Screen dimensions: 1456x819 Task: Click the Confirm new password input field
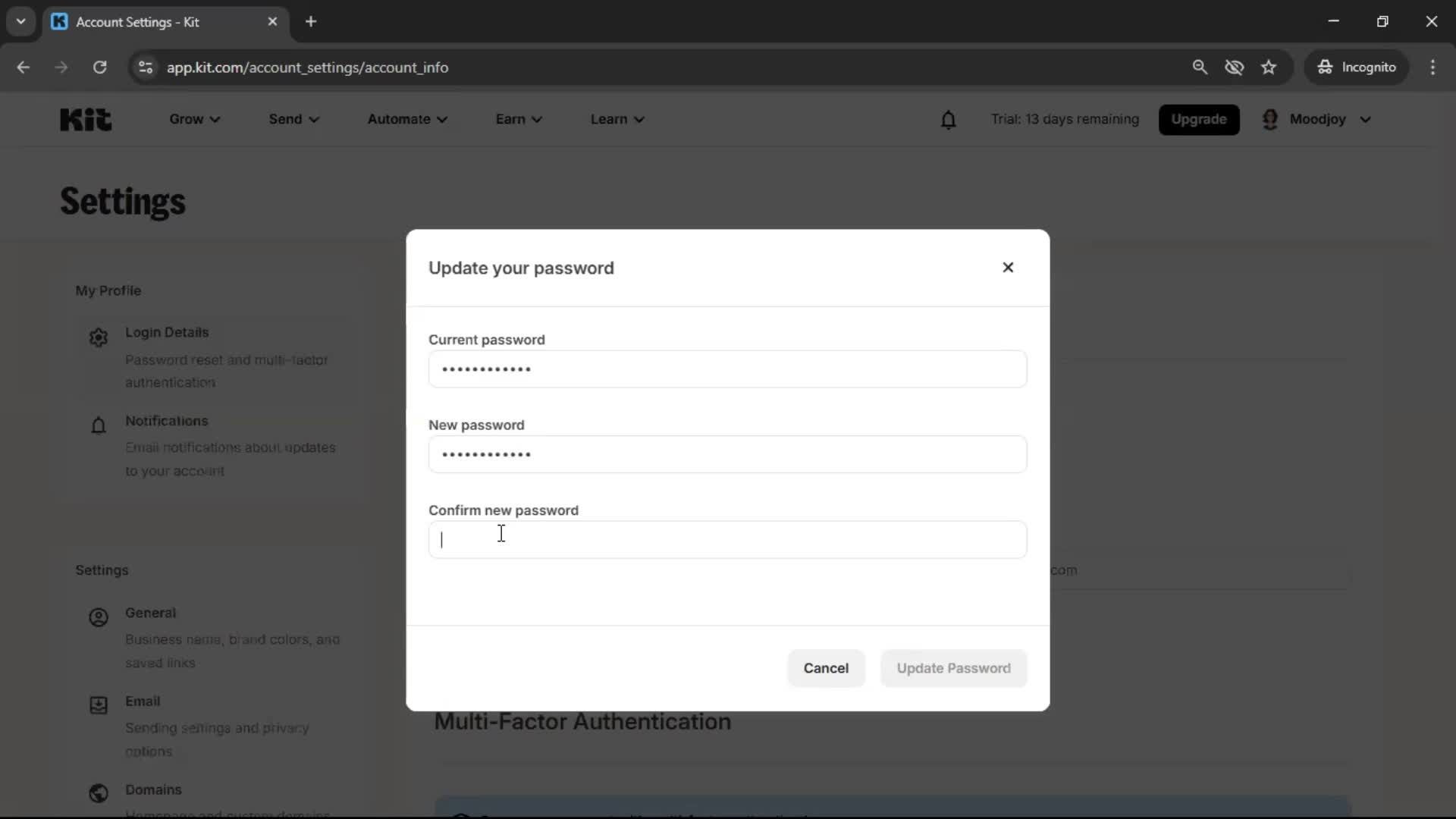pos(727,539)
